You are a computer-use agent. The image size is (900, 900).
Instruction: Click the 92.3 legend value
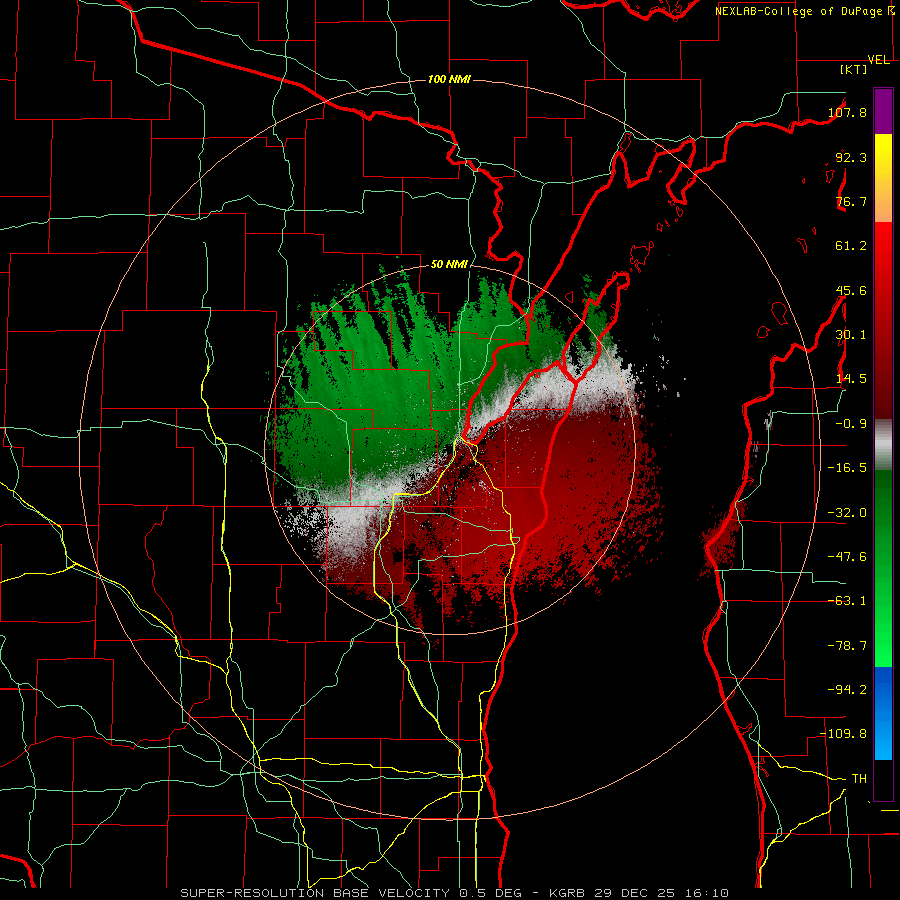pos(851,157)
